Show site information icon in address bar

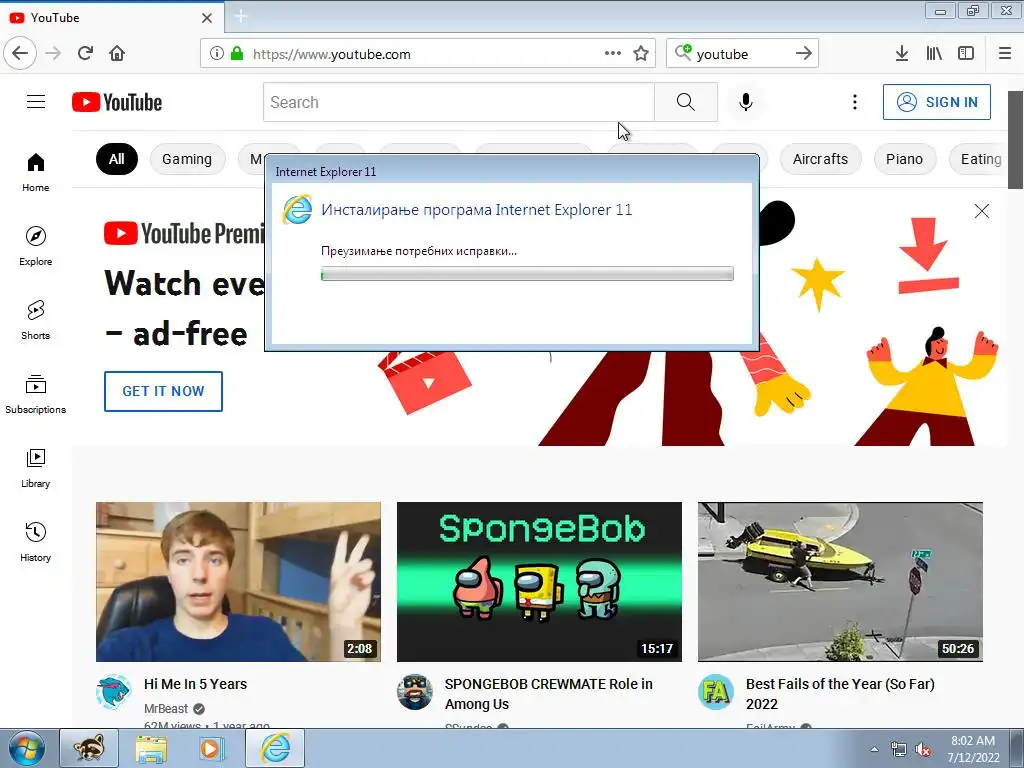coord(216,53)
